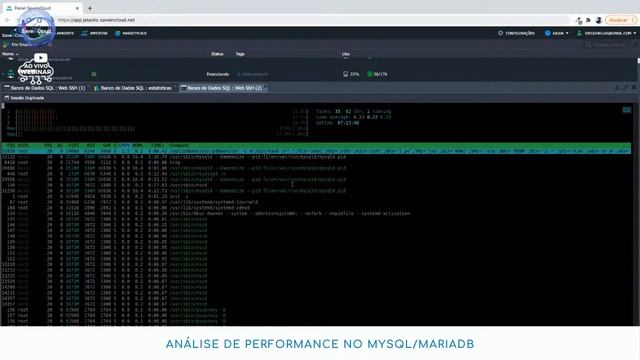Click the Executando status text
Viewport: 640px width, 360px height.
tap(218, 74)
